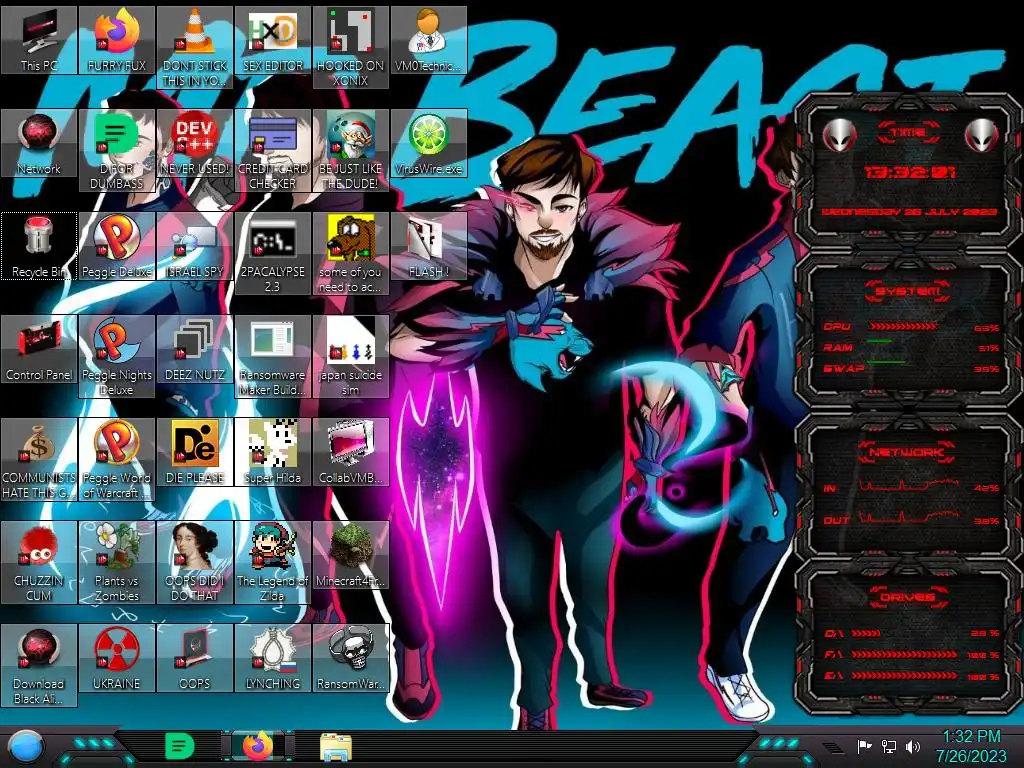Open the HxD SEX EDITOR shortcut
Screen dimensions: 1024x768
[x=273, y=40]
